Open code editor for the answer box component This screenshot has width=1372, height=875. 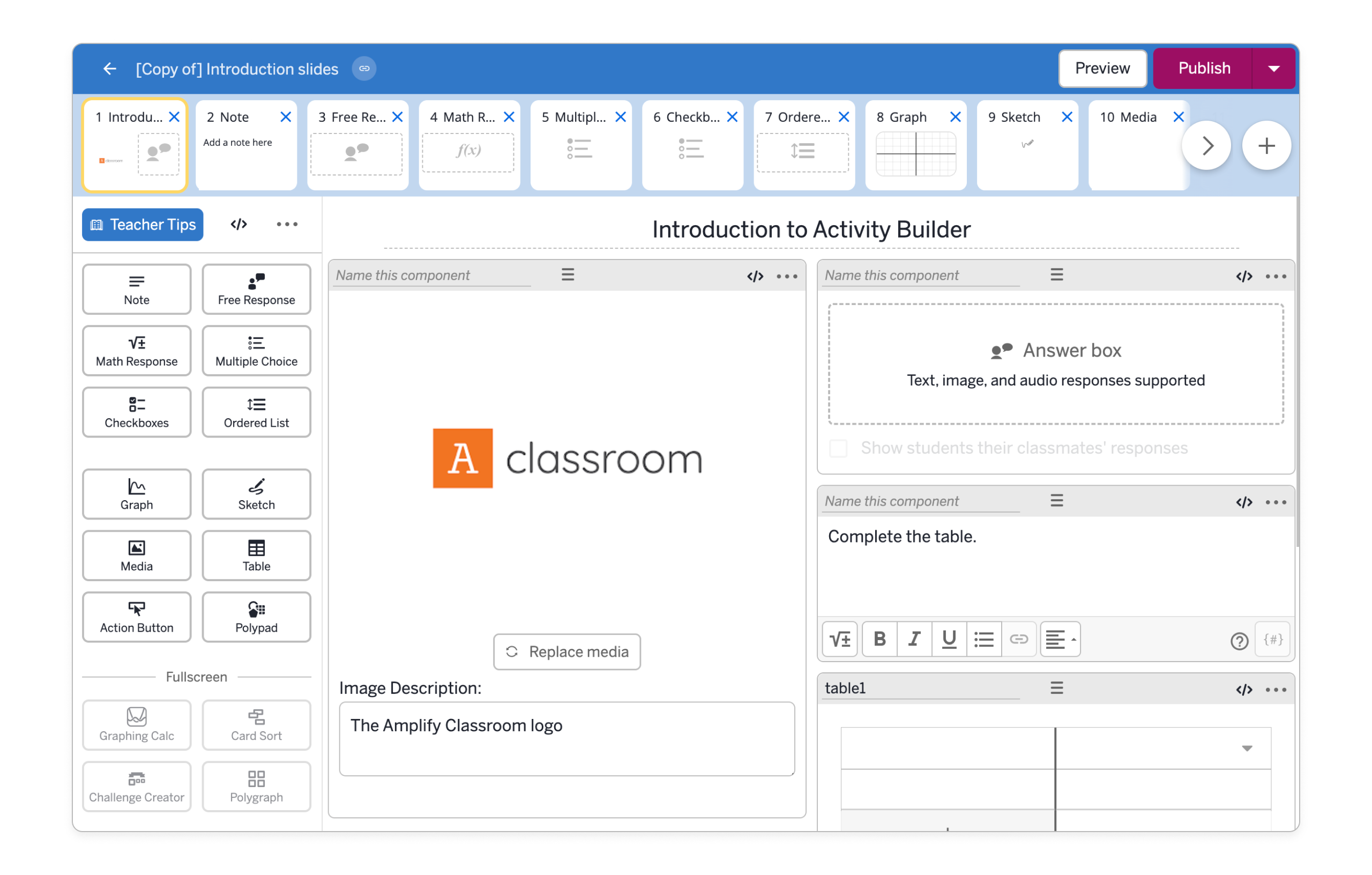pyautogui.click(x=1244, y=277)
